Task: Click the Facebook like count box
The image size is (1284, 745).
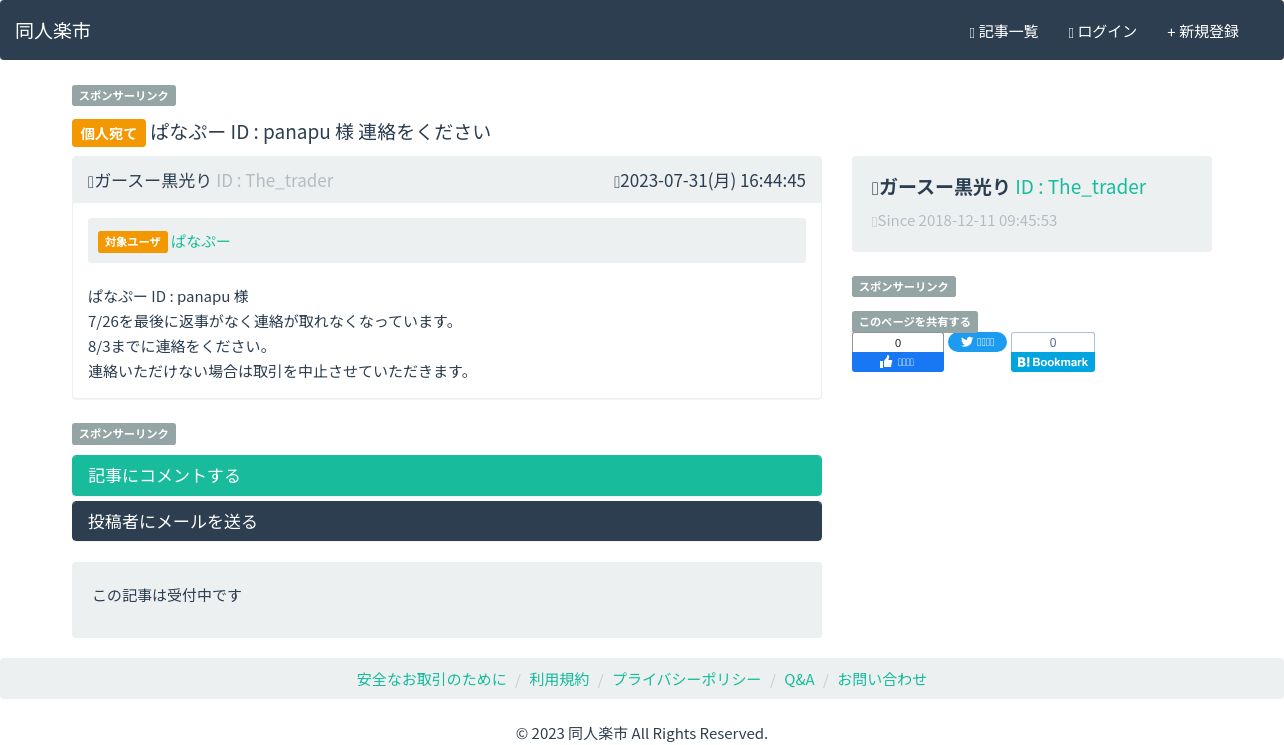Action: tap(898, 343)
